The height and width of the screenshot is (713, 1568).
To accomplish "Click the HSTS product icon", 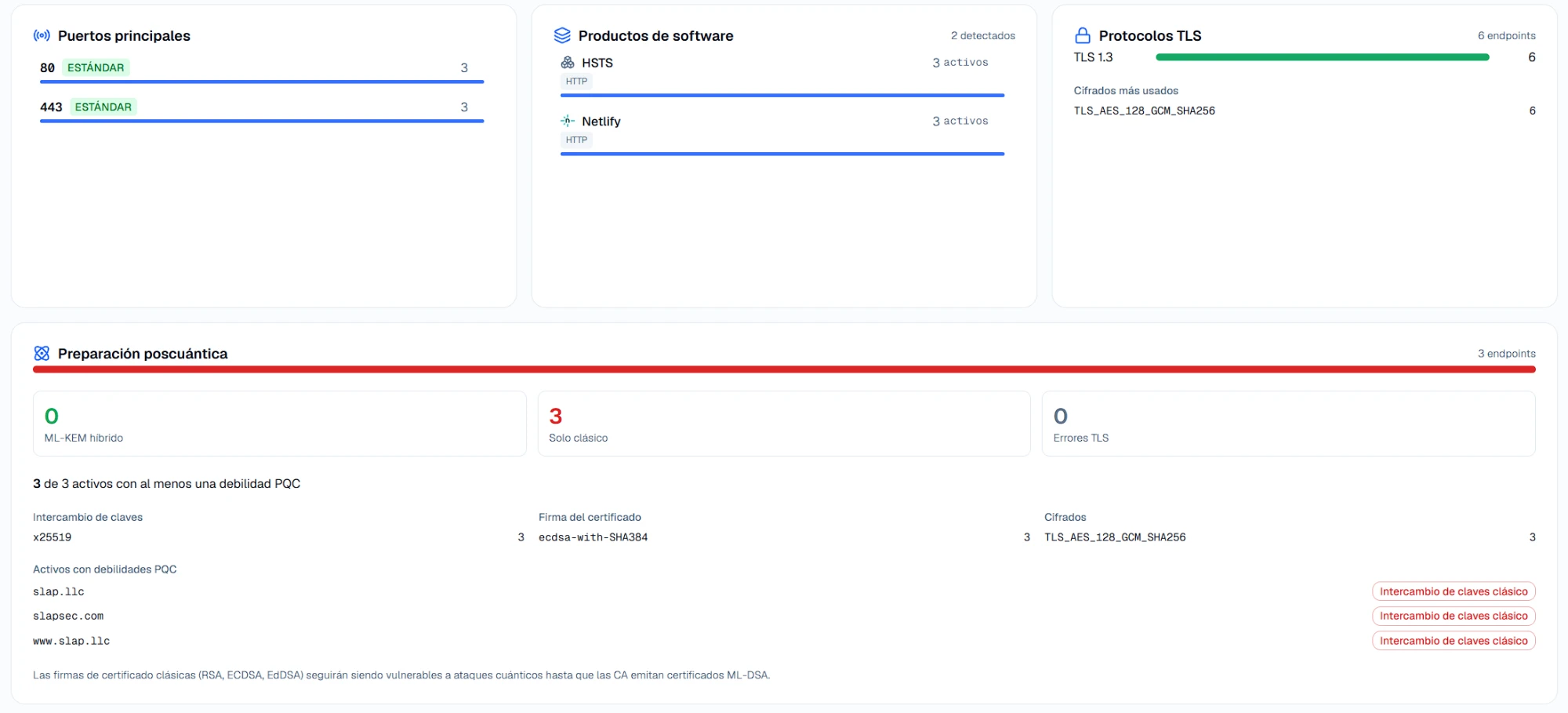I will [x=568, y=63].
